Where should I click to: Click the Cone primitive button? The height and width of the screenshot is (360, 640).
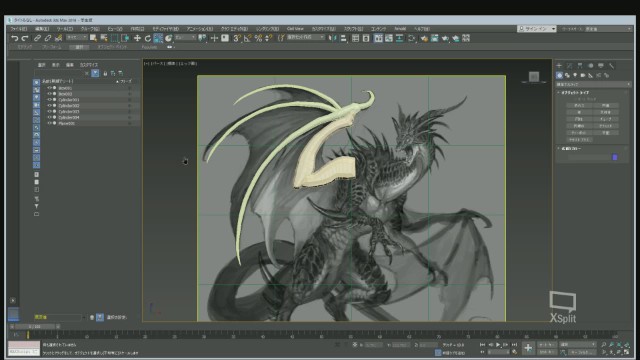606,105
